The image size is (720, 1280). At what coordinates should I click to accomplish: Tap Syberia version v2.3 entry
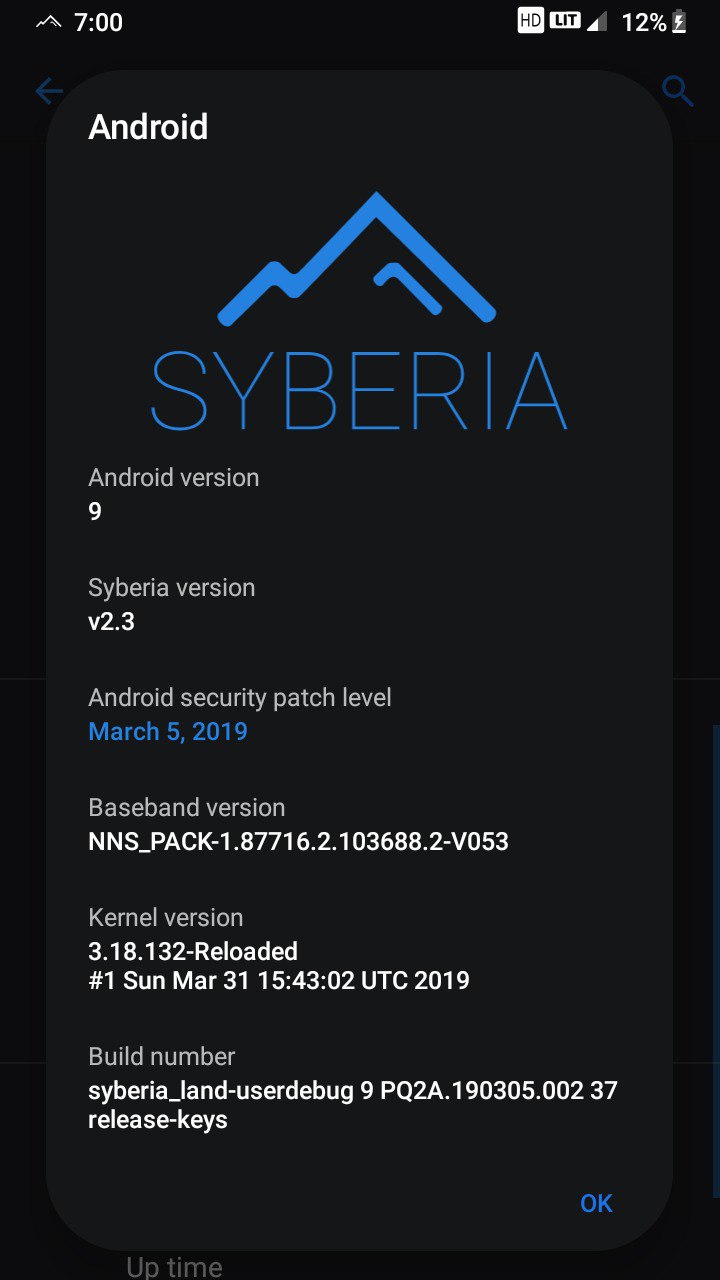[359, 604]
